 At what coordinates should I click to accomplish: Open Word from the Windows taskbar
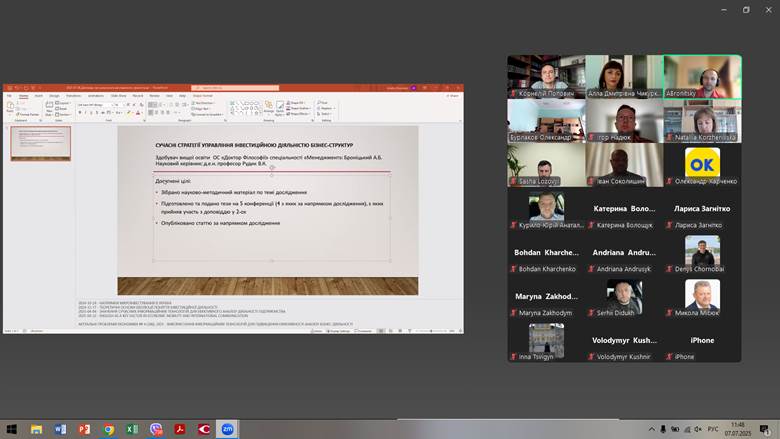click(60, 429)
